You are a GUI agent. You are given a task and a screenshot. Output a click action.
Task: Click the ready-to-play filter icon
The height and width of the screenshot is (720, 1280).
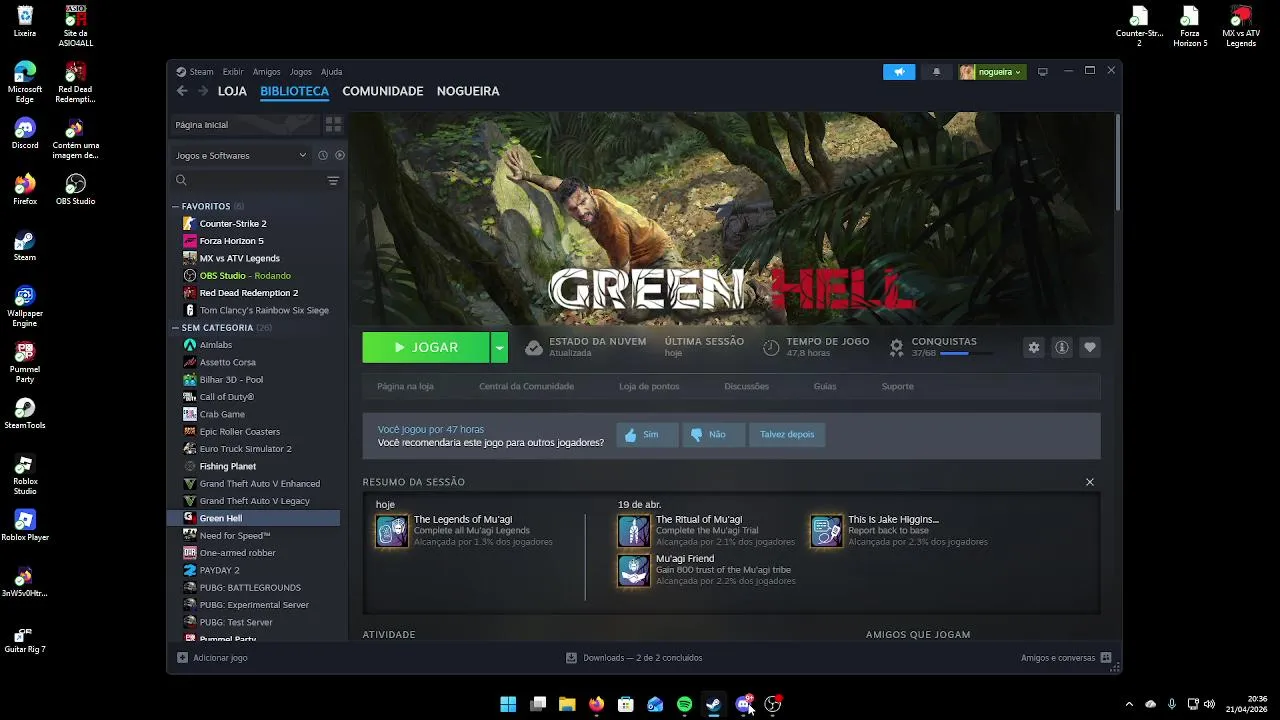pos(340,155)
